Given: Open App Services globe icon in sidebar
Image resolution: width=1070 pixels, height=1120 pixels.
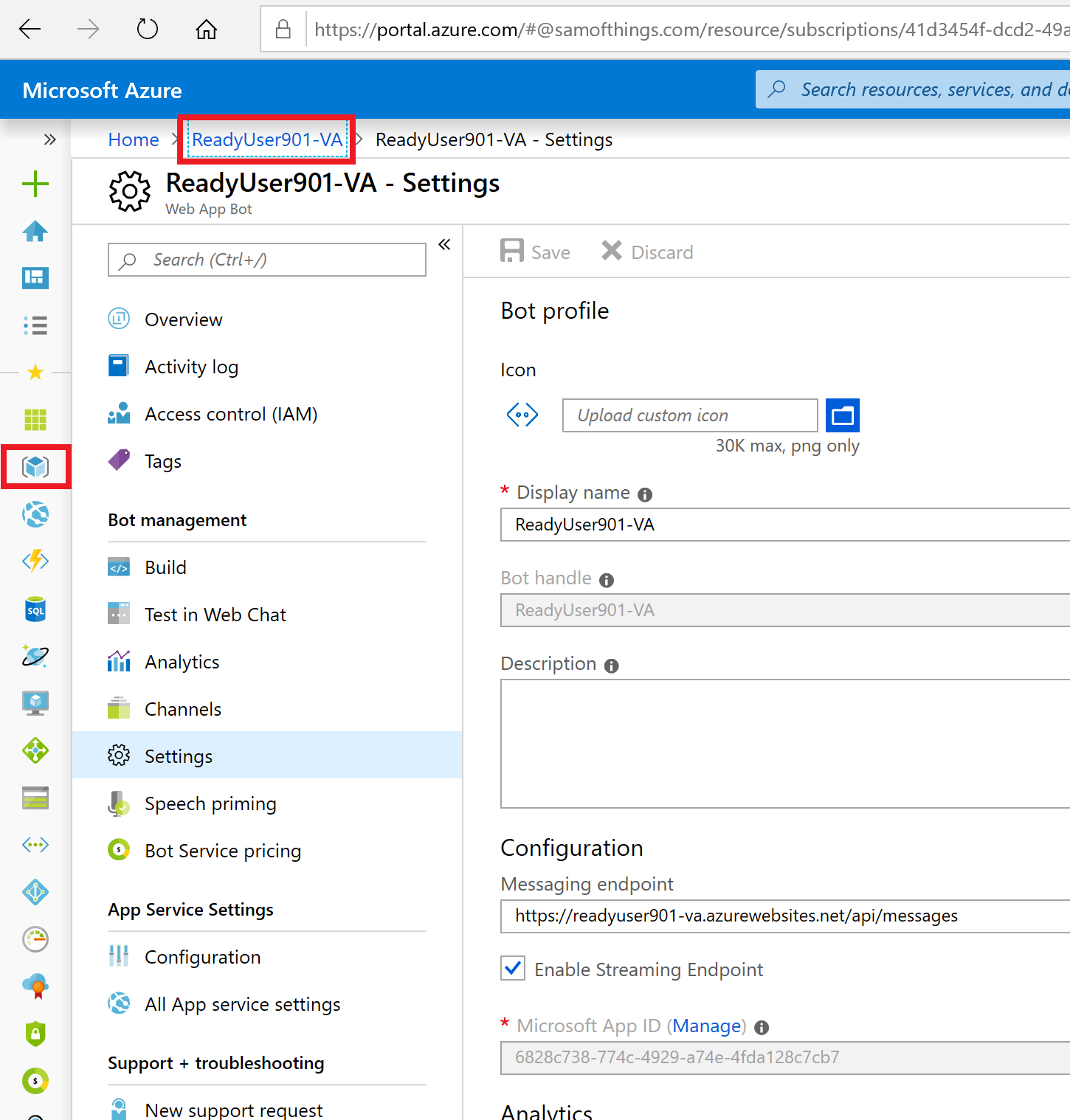Looking at the screenshot, I should (x=35, y=514).
